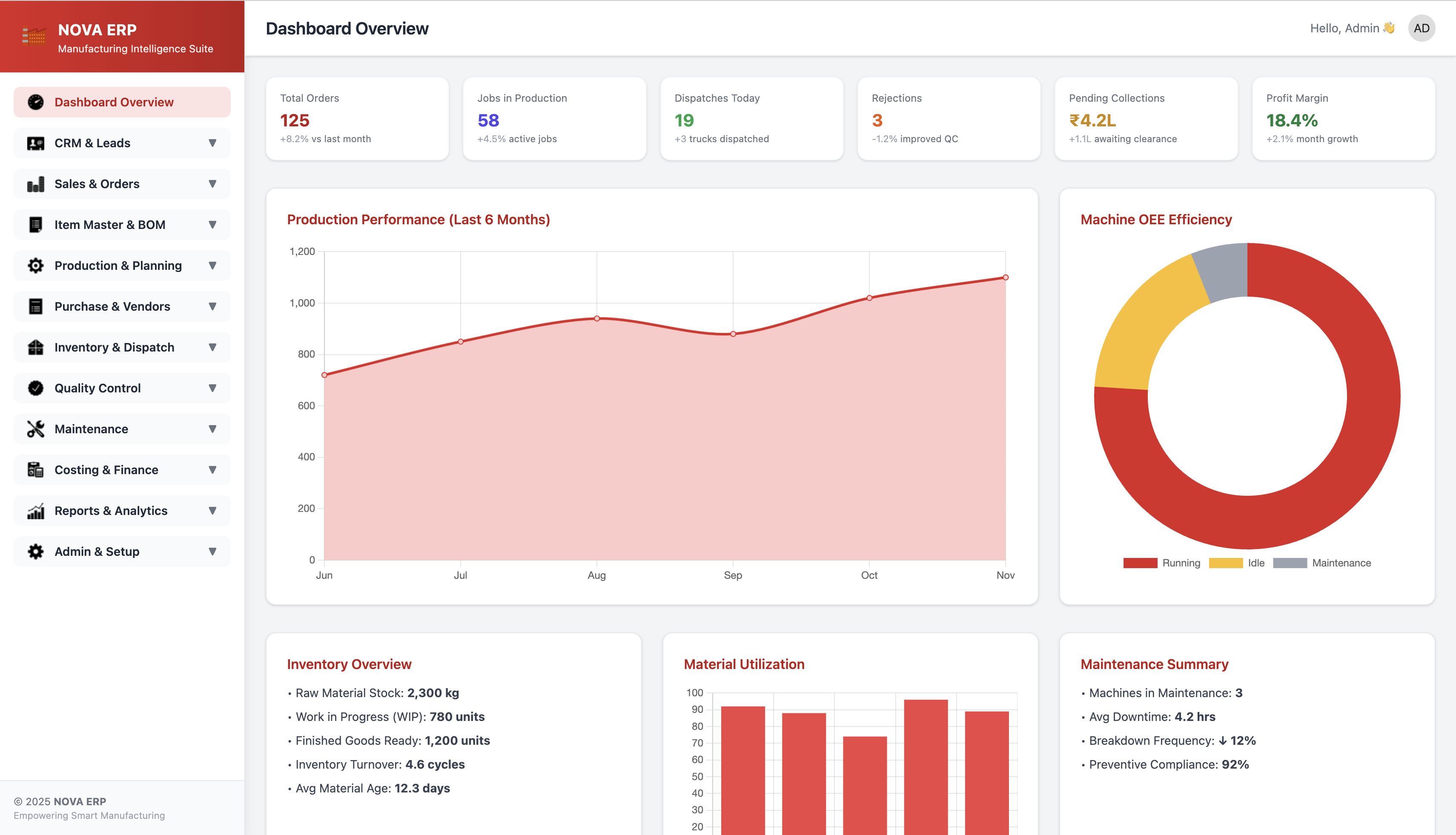This screenshot has width=1456, height=835.
Task: Click the CRM & Leads sidebar icon
Action: (x=36, y=143)
